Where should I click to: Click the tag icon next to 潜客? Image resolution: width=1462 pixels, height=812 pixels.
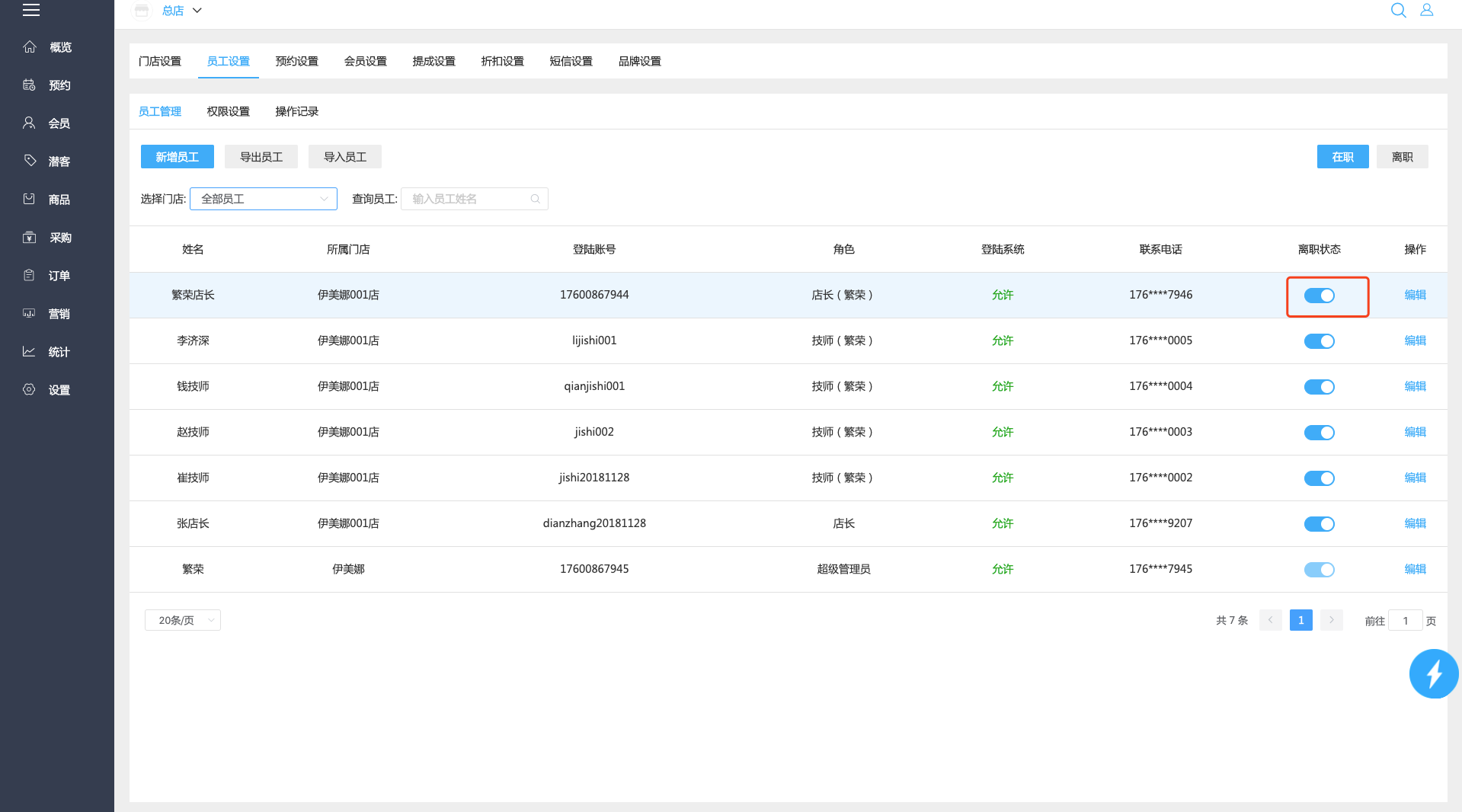tap(30, 161)
